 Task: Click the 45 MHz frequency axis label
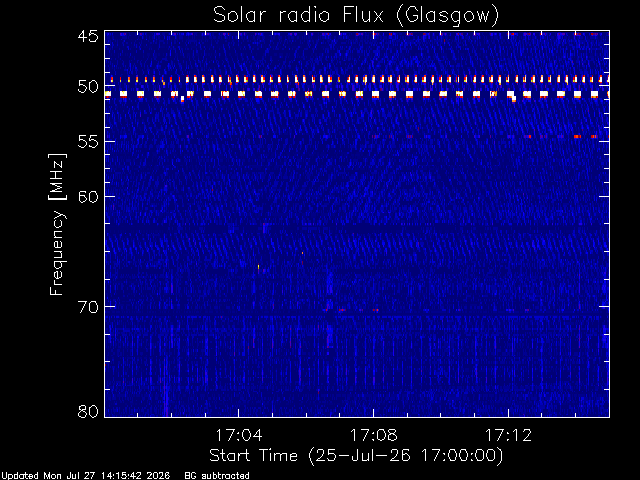[88, 36]
